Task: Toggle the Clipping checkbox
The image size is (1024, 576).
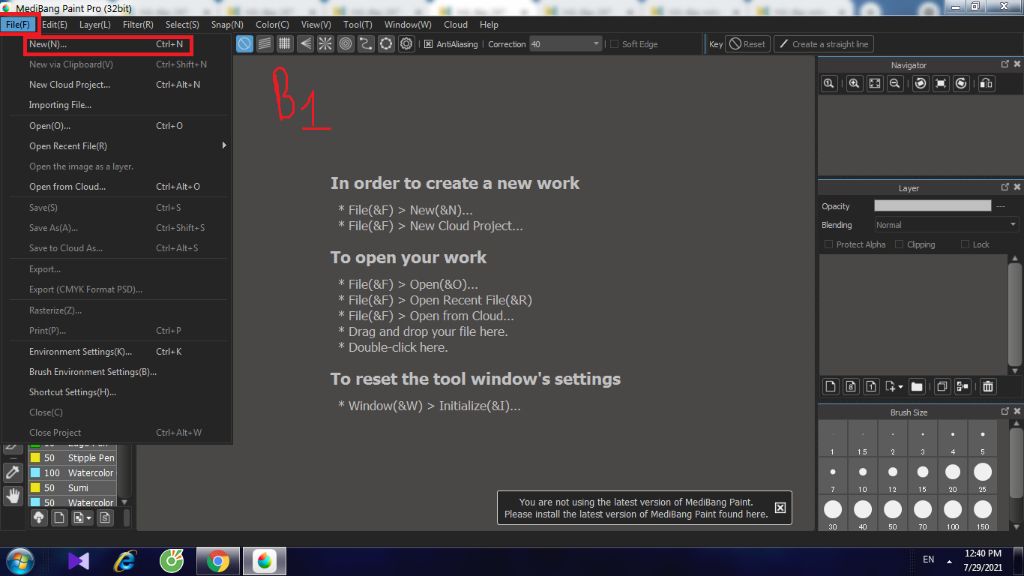Action: (x=899, y=244)
